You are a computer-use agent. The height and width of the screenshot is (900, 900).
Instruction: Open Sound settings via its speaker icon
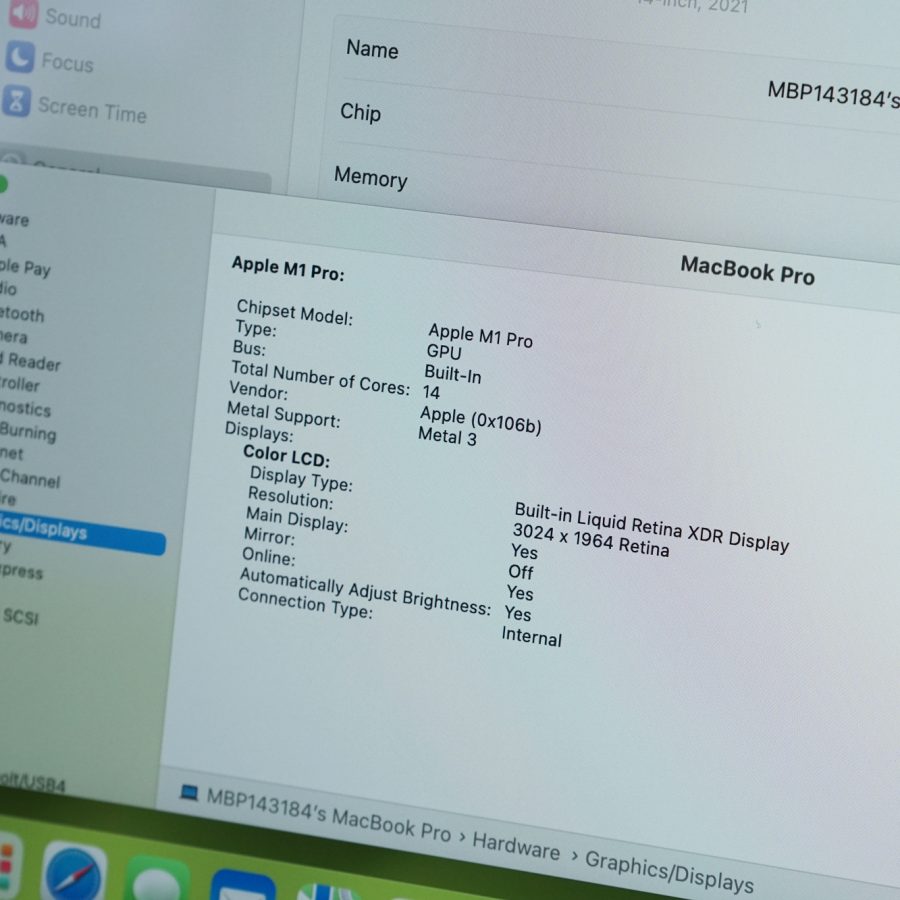tap(23, 13)
